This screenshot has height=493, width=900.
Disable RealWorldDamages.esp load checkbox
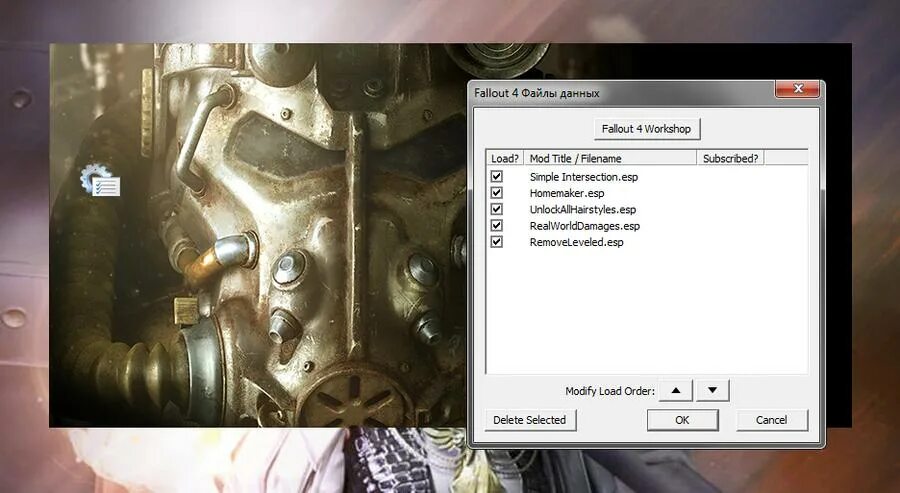click(x=496, y=226)
